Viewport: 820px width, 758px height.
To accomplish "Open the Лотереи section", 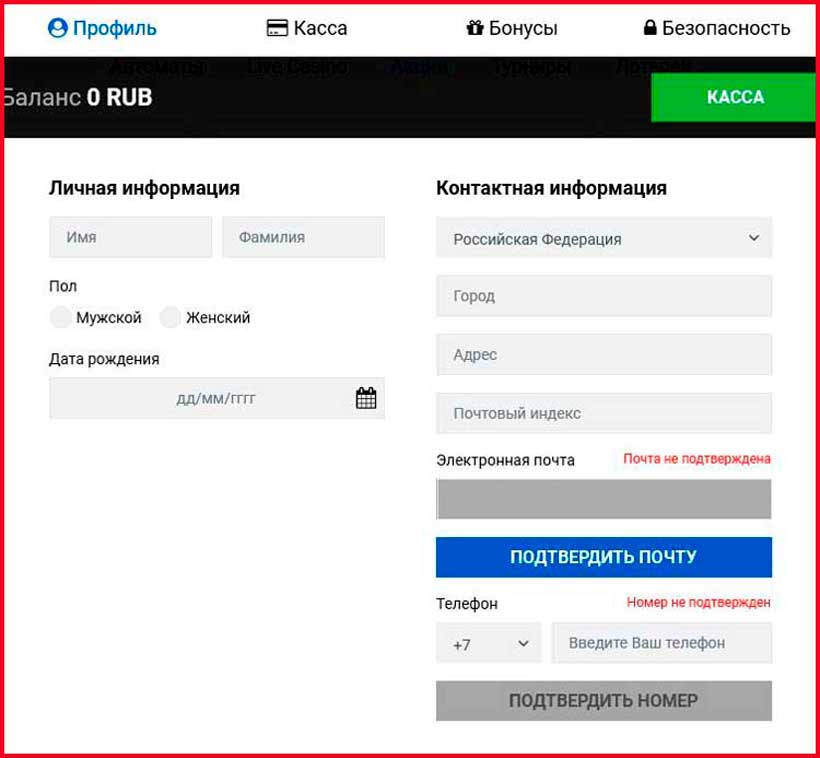I will [651, 68].
